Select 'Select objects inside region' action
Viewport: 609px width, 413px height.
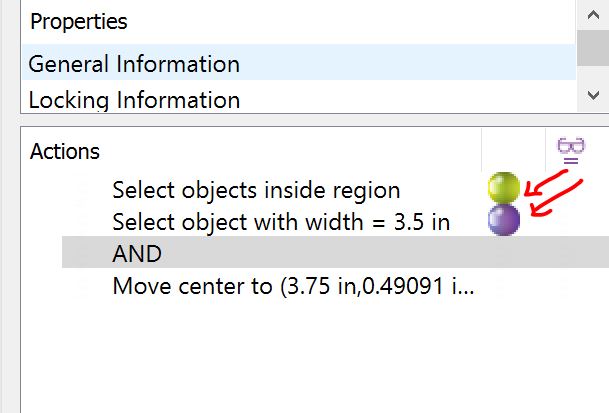click(256, 190)
